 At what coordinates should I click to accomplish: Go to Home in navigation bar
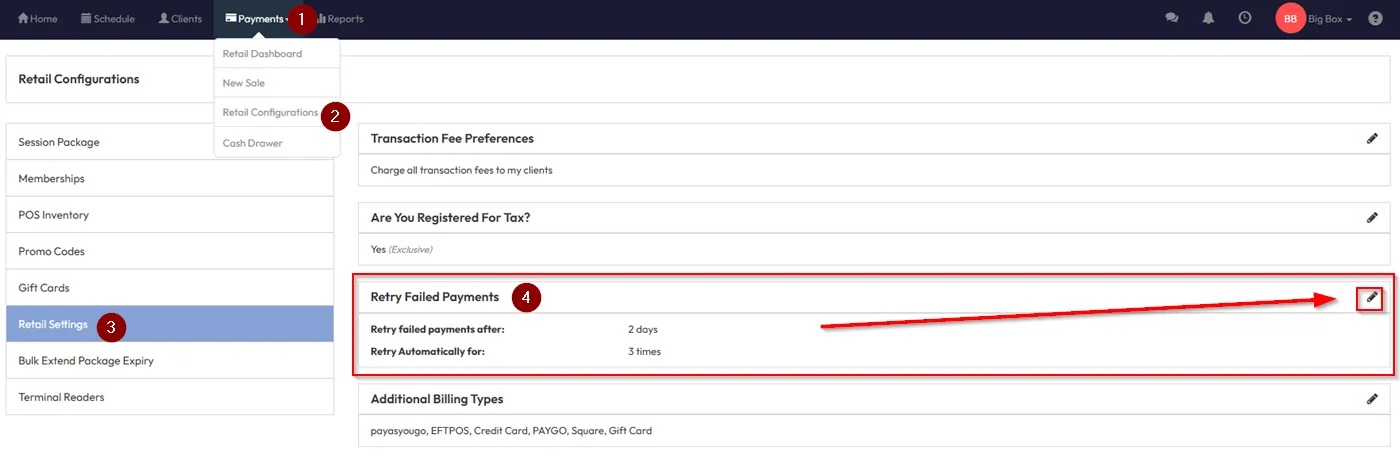(38, 19)
